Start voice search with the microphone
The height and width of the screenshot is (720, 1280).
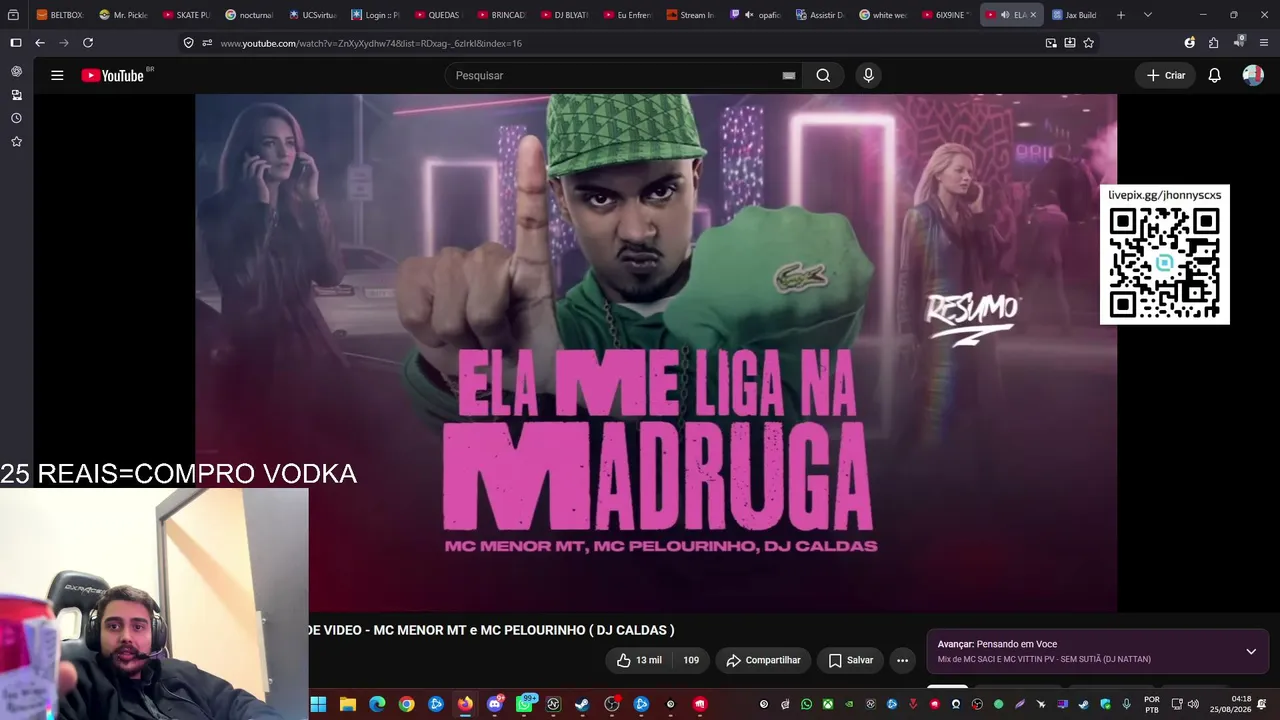tap(868, 75)
